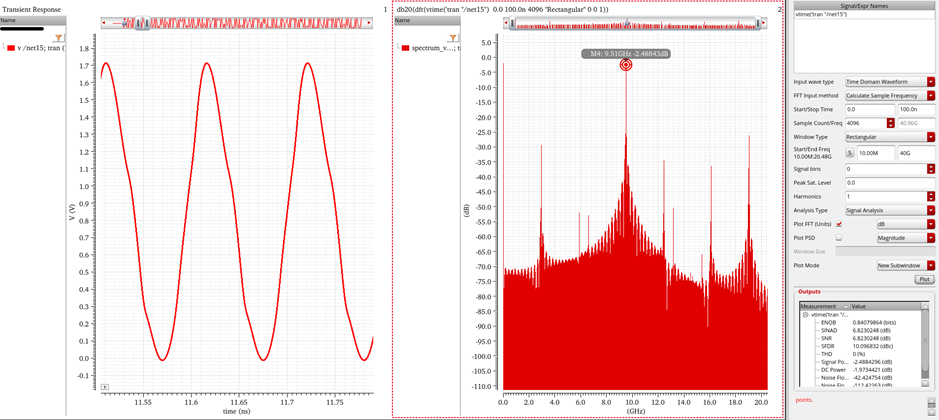Click play arrow icon below transient plot
Viewport: 939px width, 420px height.
coord(105,387)
